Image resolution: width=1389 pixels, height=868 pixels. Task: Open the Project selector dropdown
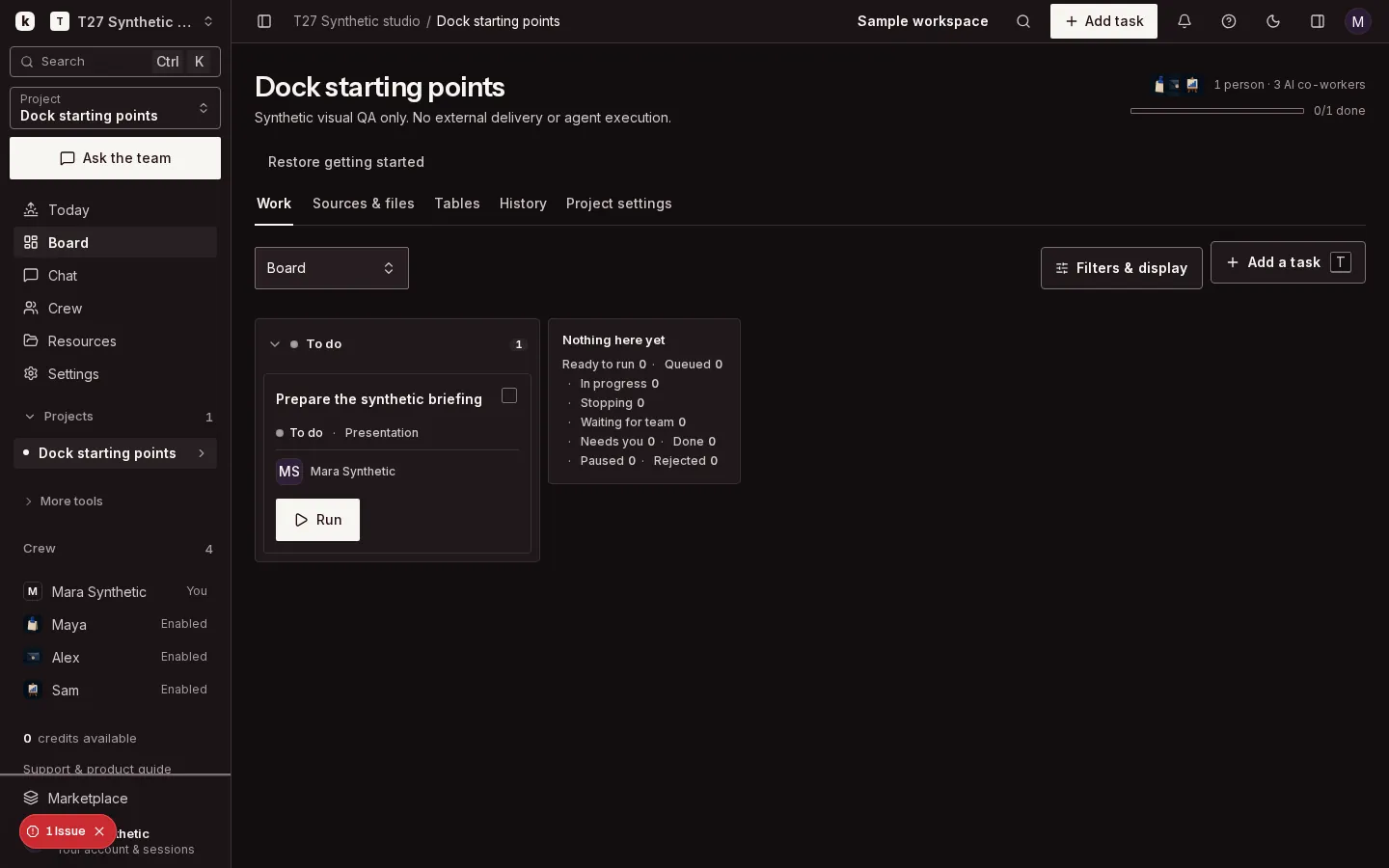115,108
